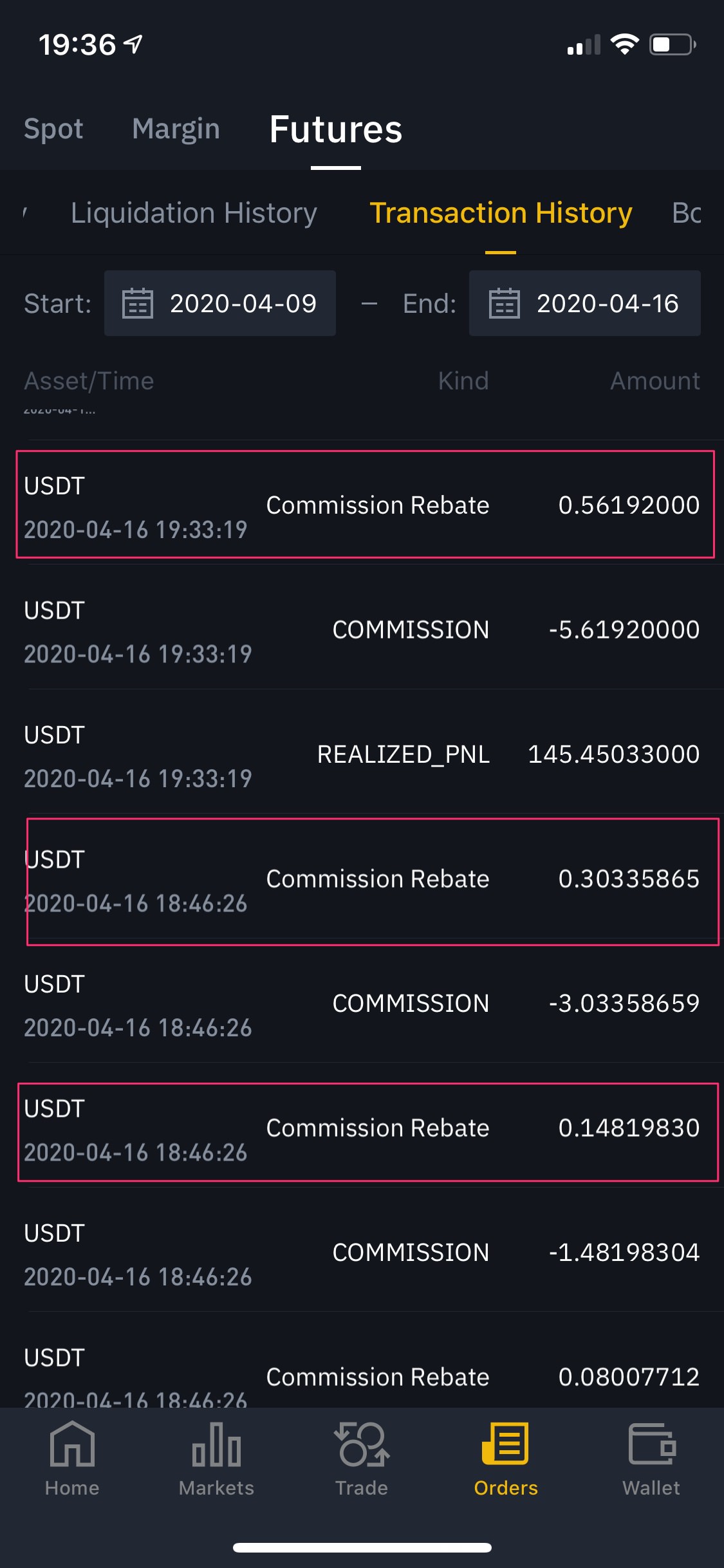Tap the REALIZED_PNL 145.45033000 row
724x1568 pixels.
(x=364, y=754)
